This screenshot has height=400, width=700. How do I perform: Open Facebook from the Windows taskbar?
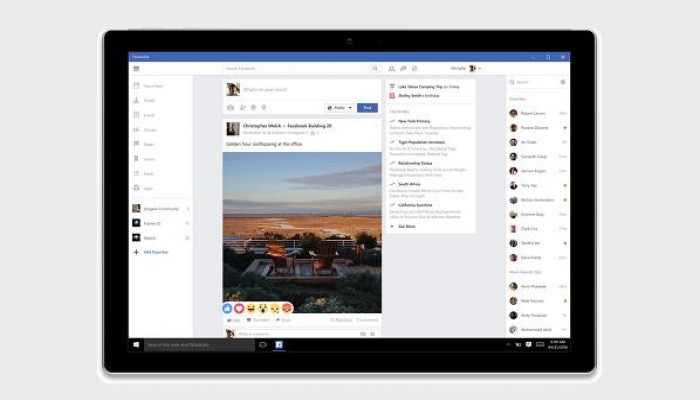[x=279, y=344]
